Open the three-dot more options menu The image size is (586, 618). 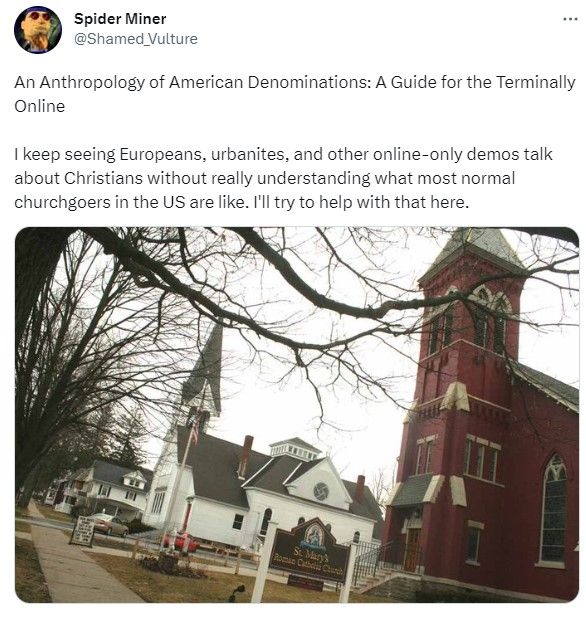[x=570, y=19]
